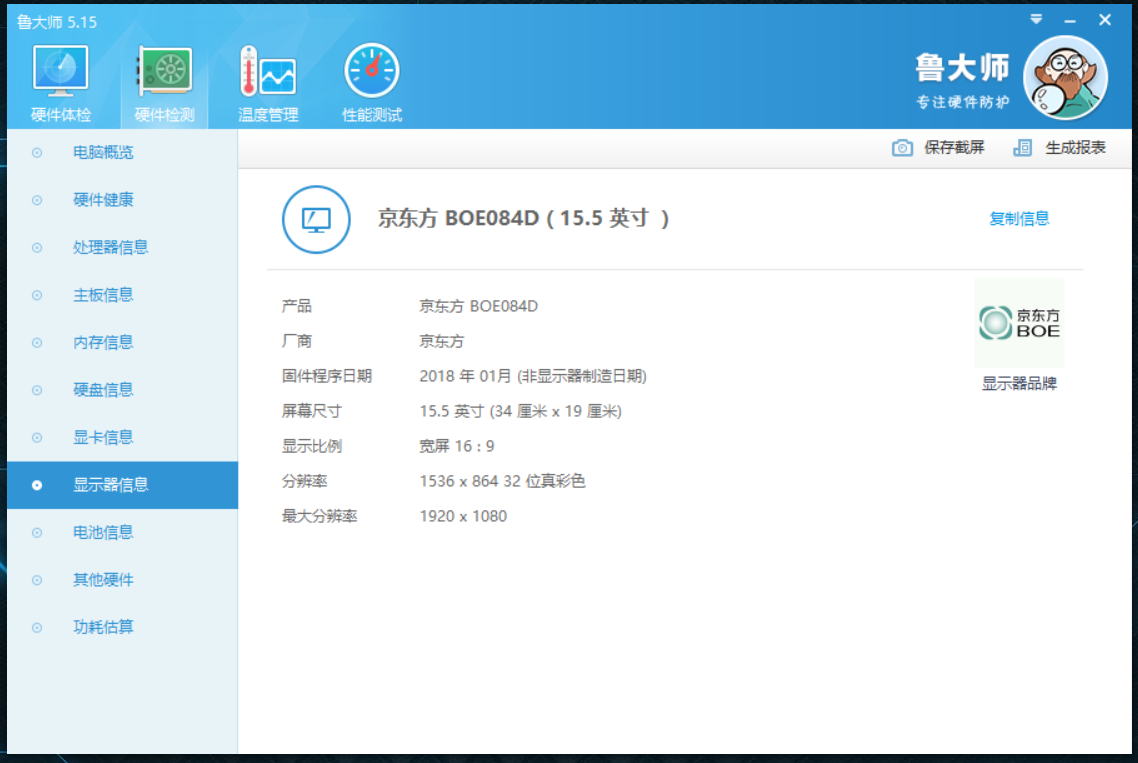Screen dimensions: 1138x763
Task: Click the screen size value 15.5 英寸
Action: [x=451, y=412]
